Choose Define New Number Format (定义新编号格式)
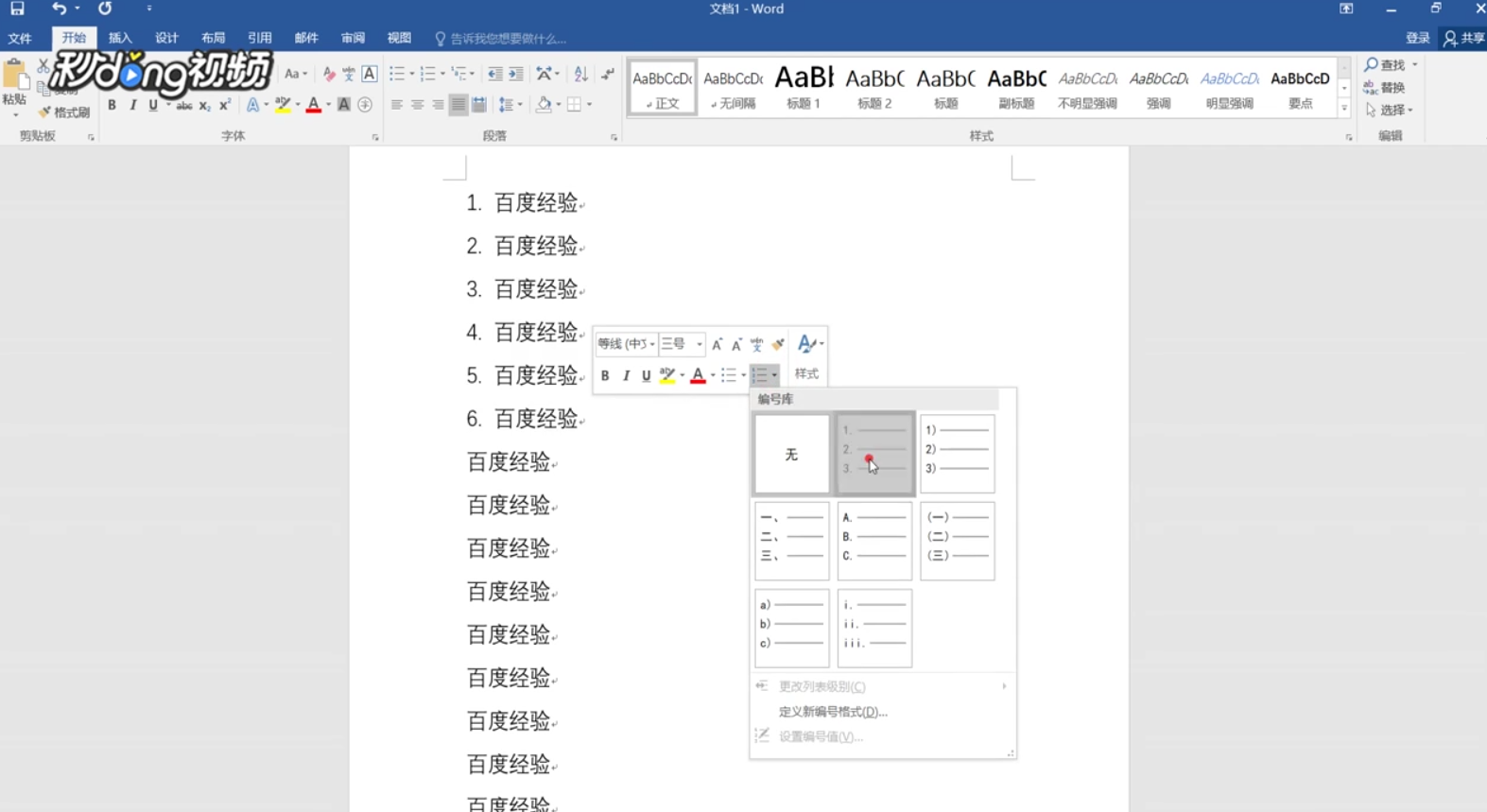This screenshot has width=1487, height=812. [833, 712]
